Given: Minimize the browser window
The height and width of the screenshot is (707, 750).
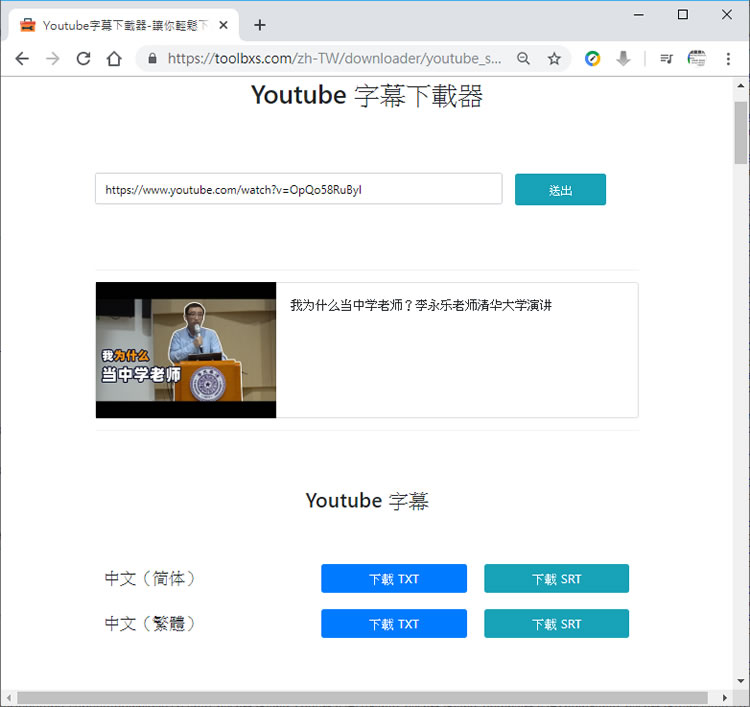Looking at the screenshot, I should tap(639, 15).
